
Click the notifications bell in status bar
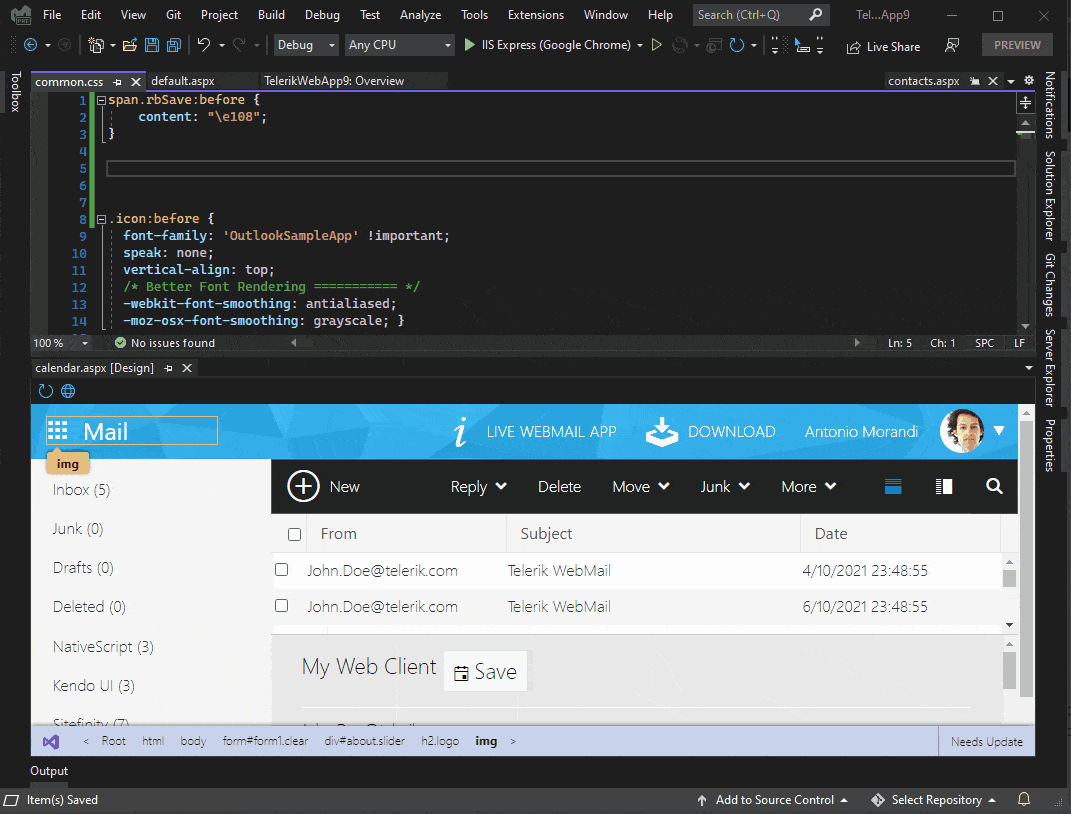point(1024,799)
